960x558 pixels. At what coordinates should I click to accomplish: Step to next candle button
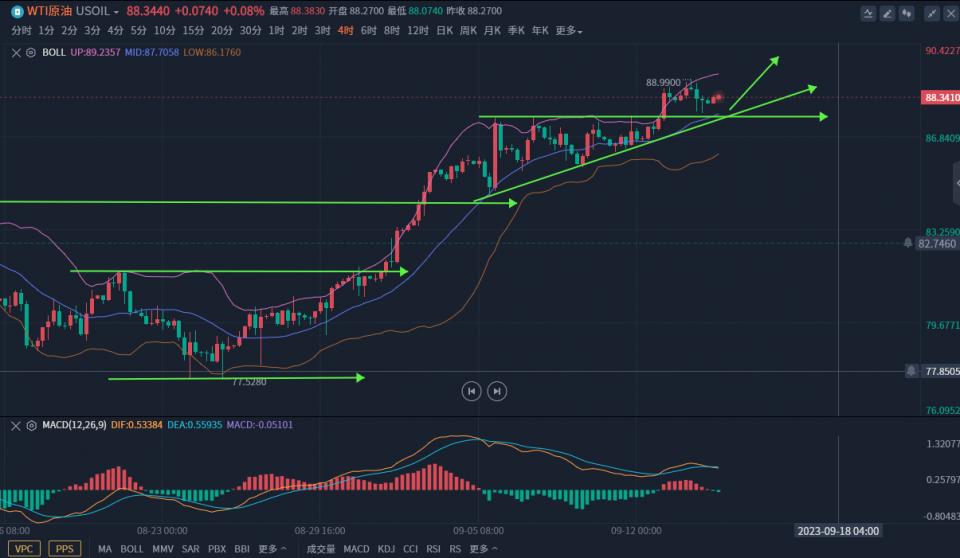click(497, 391)
